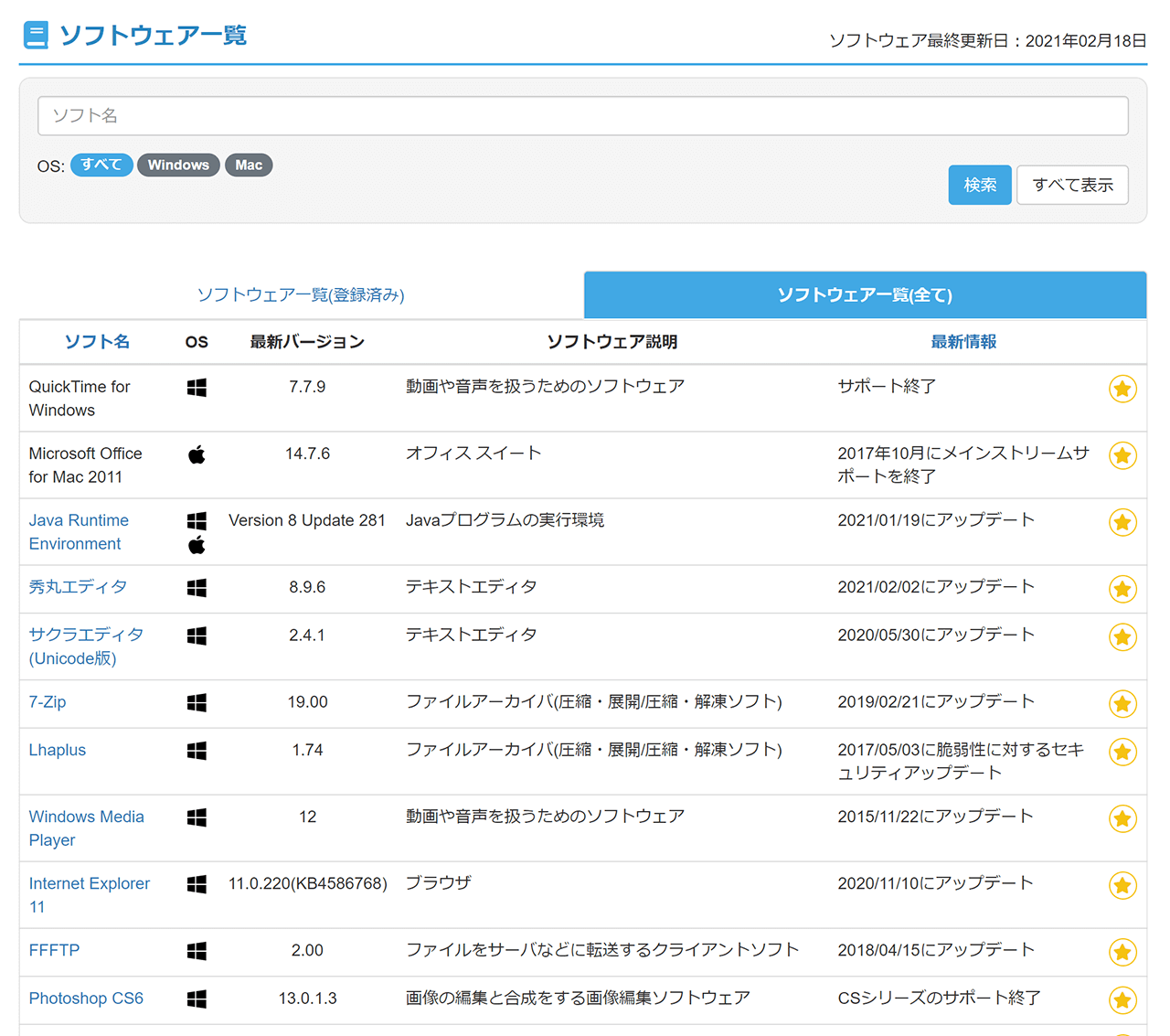Click the 'QuickTime for Windows' name
The width and height of the screenshot is (1170, 1036).
[80, 399]
